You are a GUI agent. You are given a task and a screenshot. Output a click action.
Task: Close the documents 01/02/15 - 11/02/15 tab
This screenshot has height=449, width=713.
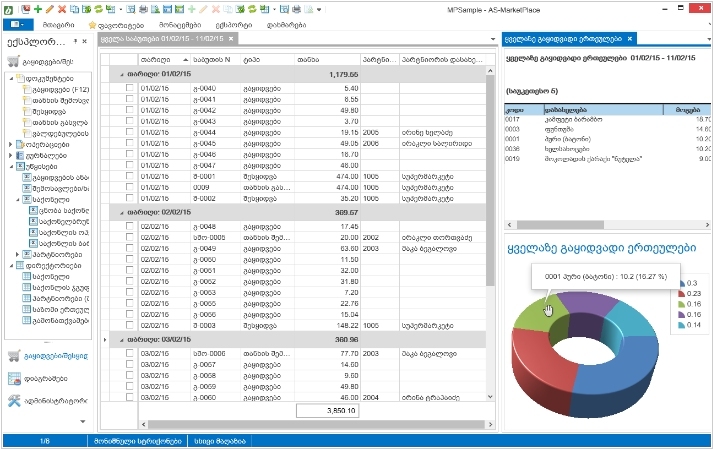[232, 39]
